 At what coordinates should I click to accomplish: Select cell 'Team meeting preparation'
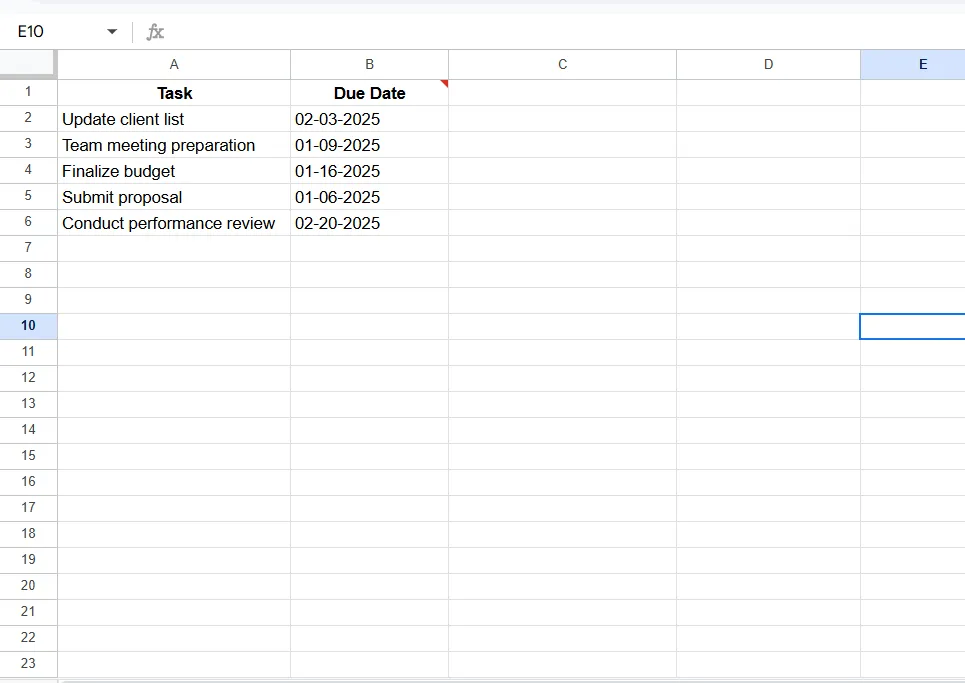174,145
